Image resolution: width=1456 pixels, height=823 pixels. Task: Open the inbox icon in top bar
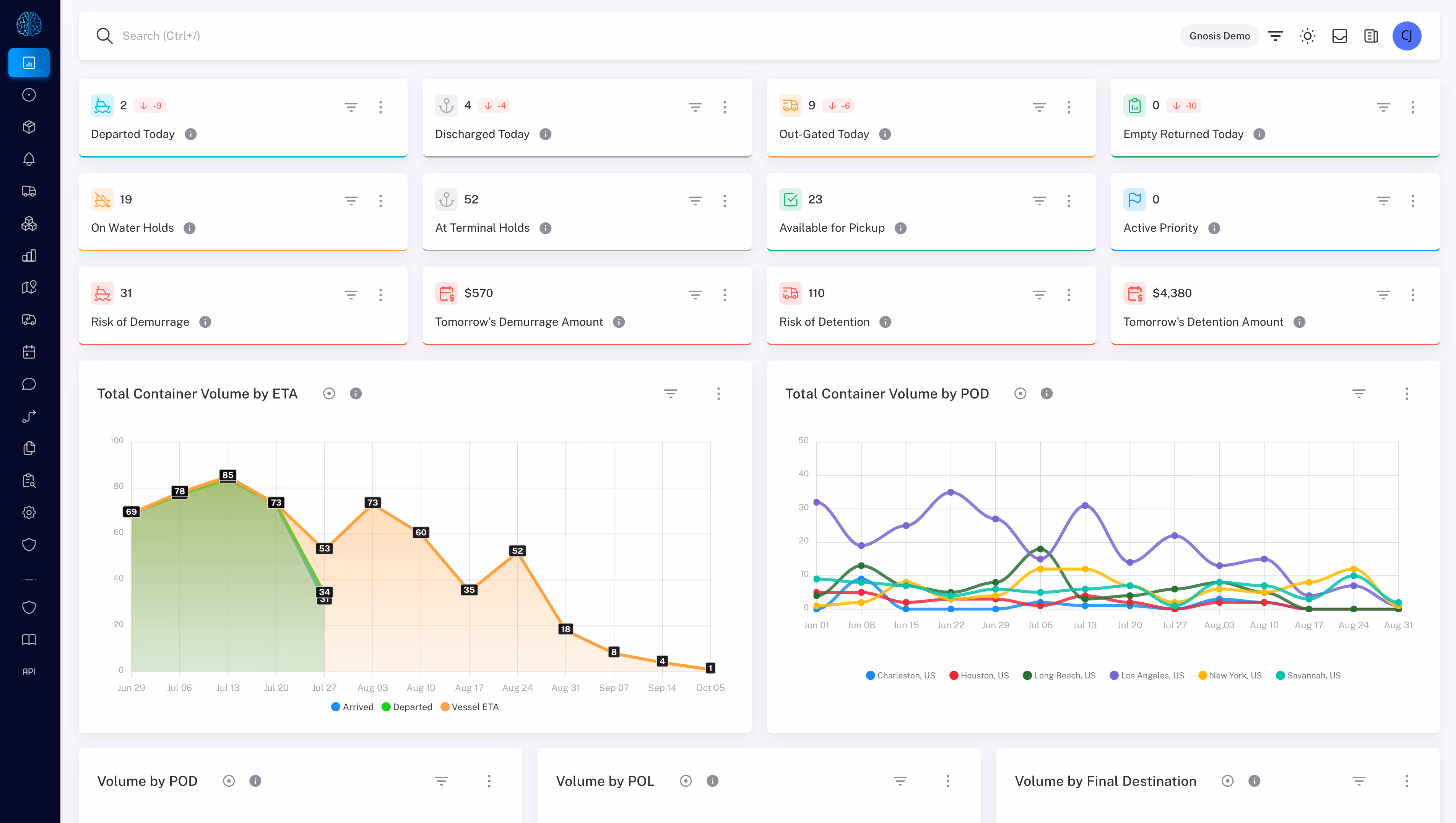[x=1339, y=36]
